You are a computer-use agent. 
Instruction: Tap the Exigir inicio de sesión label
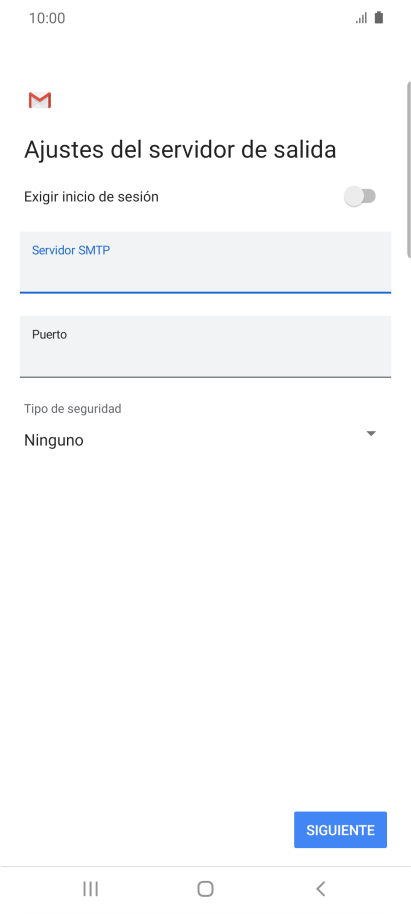tap(91, 197)
